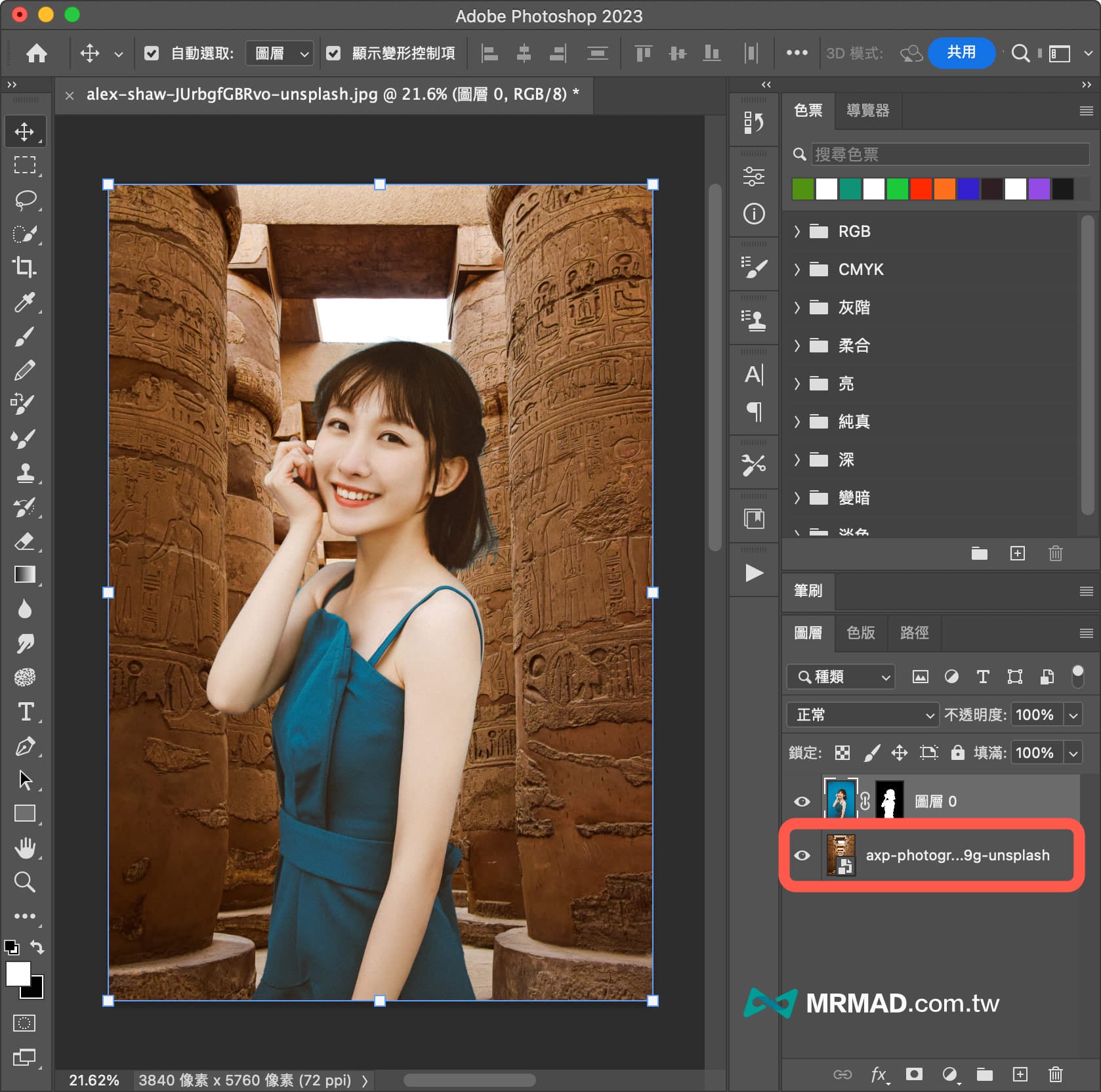The width and height of the screenshot is (1101, 1092).
Task: Select the Lasso tool
Action: coord(25,199)
